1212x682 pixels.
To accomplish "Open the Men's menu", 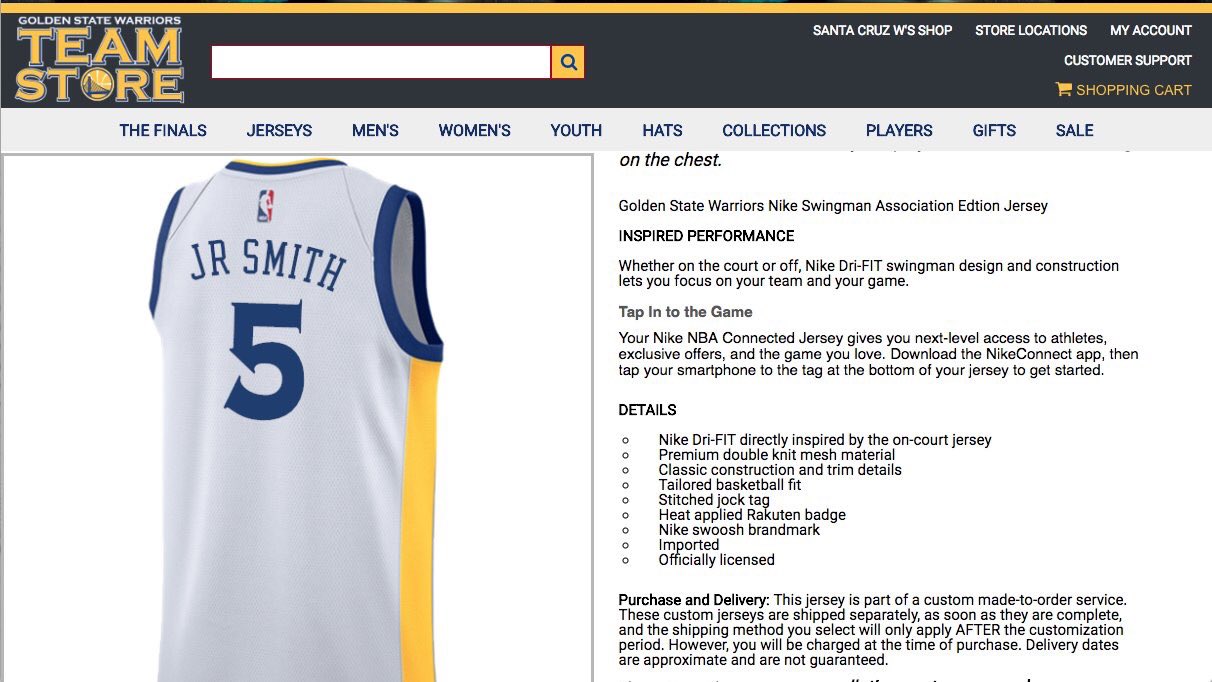I will [375, 130].
